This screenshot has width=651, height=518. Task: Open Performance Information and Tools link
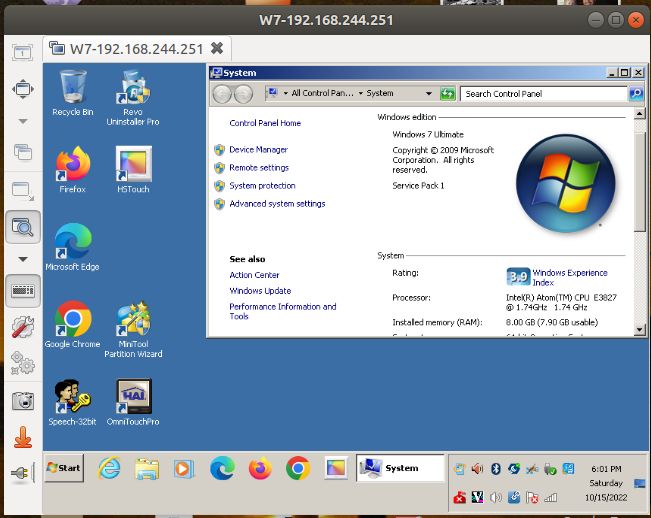283,311
